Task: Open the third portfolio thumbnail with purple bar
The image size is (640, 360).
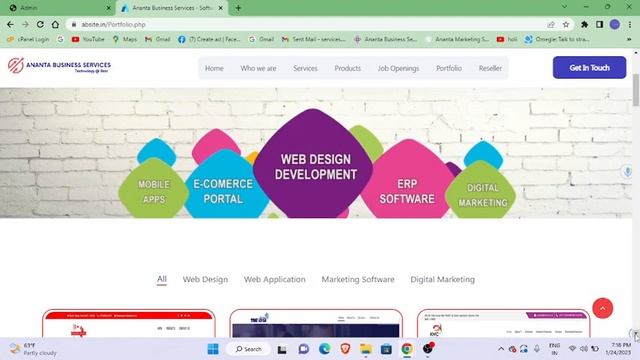Action: pyautogui.click(x=503, y=324)
